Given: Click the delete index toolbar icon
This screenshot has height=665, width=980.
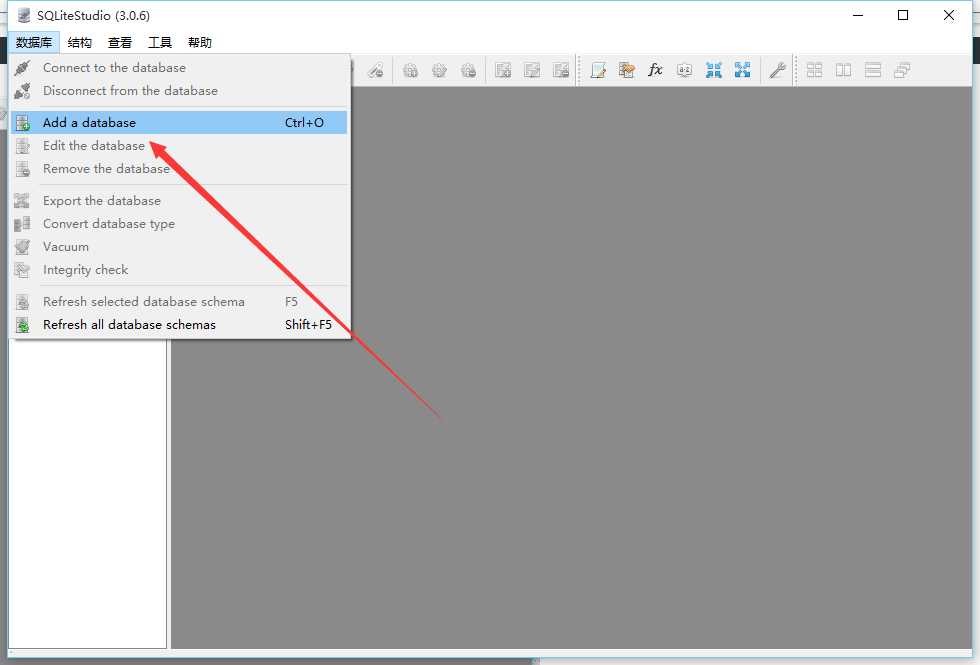Looking at the screenshot, I should [x=375, y=70].
